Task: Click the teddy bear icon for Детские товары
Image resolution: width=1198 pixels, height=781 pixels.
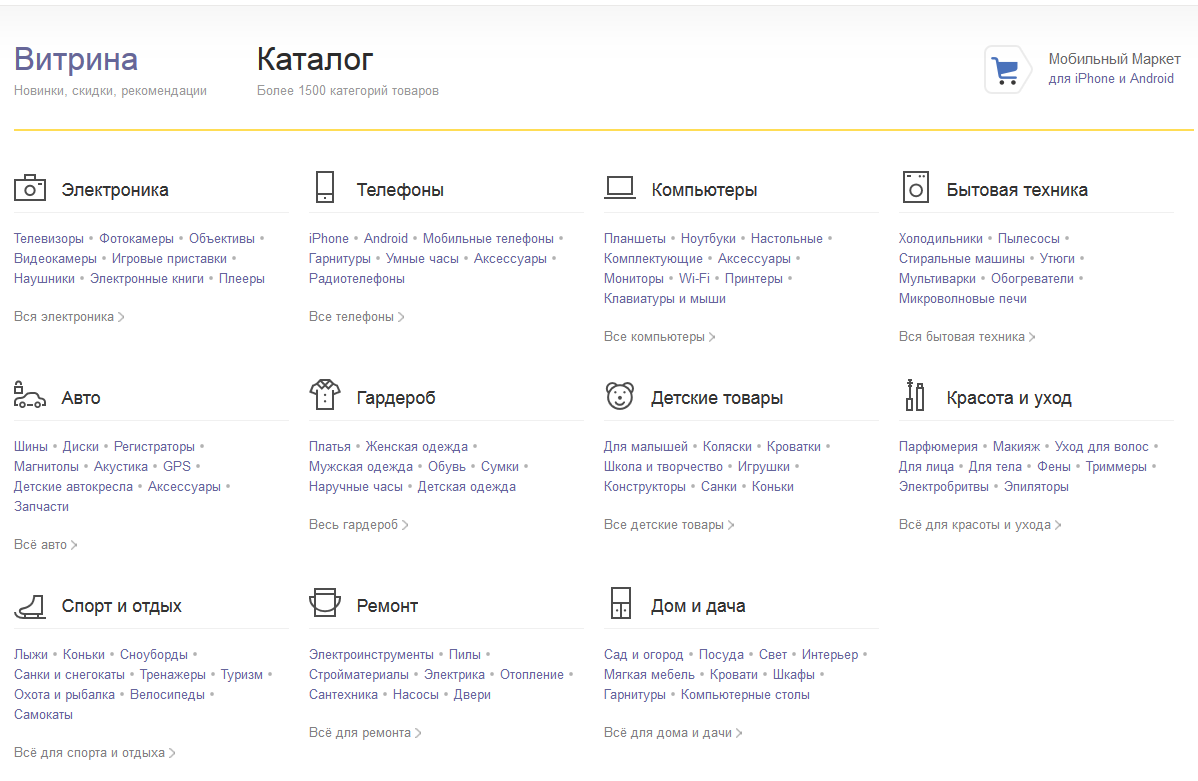Action: point(620,396)
